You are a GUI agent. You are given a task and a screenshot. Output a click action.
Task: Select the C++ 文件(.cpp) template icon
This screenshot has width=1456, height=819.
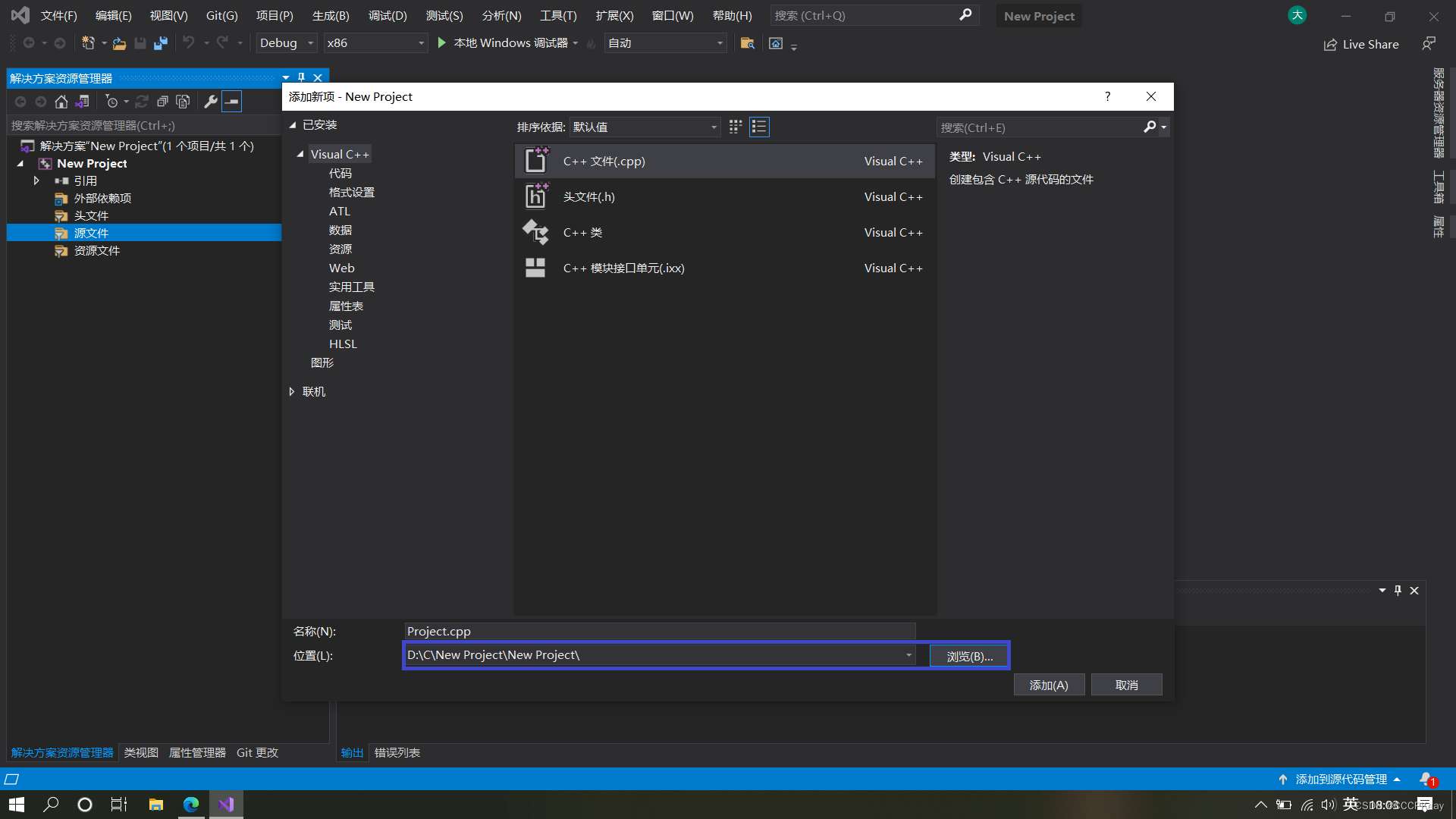pyautogui.click(x=536, y=161)
